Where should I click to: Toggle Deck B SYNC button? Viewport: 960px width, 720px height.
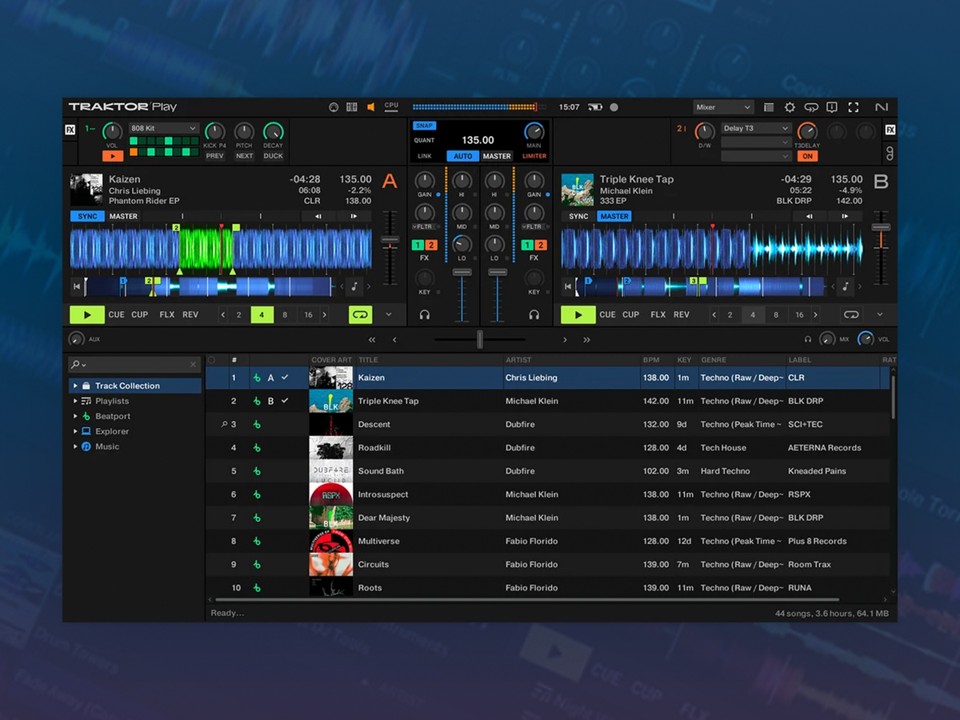[x=578, y=216]
